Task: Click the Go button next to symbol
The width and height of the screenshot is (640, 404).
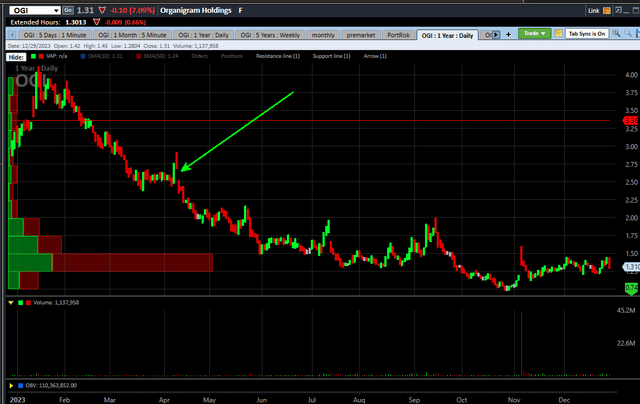Action: [69, 9]
